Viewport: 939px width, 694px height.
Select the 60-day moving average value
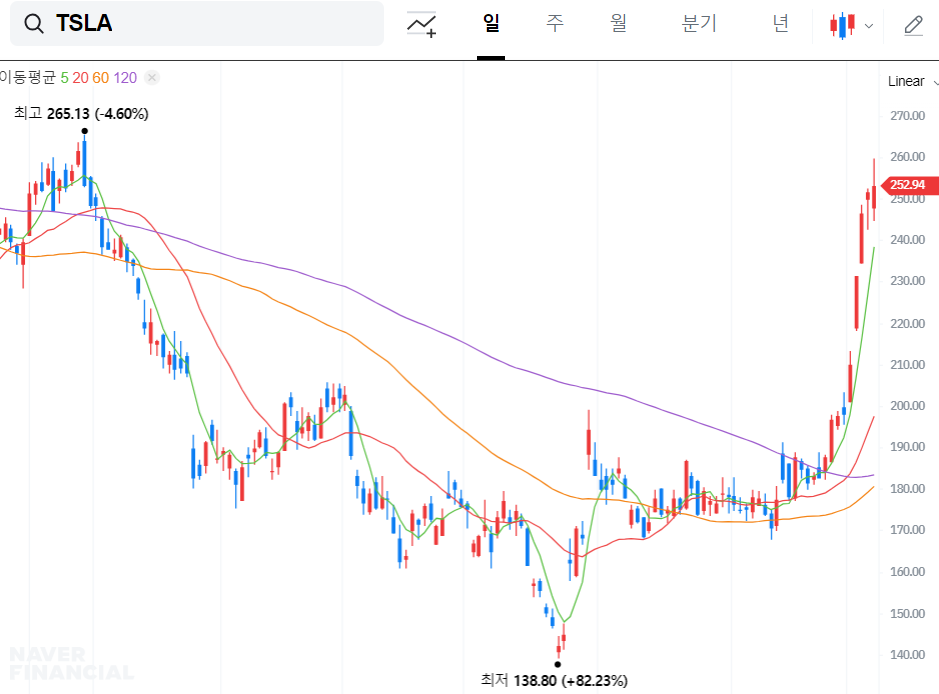(101, 78)
